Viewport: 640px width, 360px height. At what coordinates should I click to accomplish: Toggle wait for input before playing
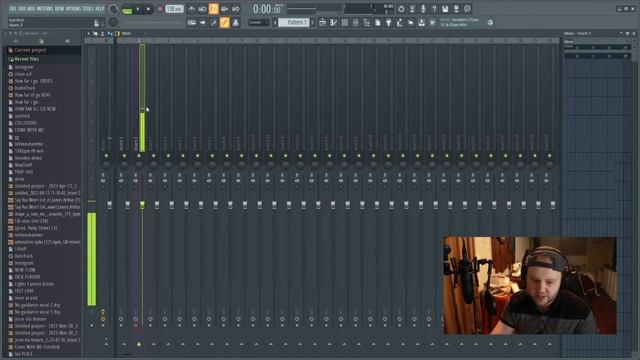202,9
